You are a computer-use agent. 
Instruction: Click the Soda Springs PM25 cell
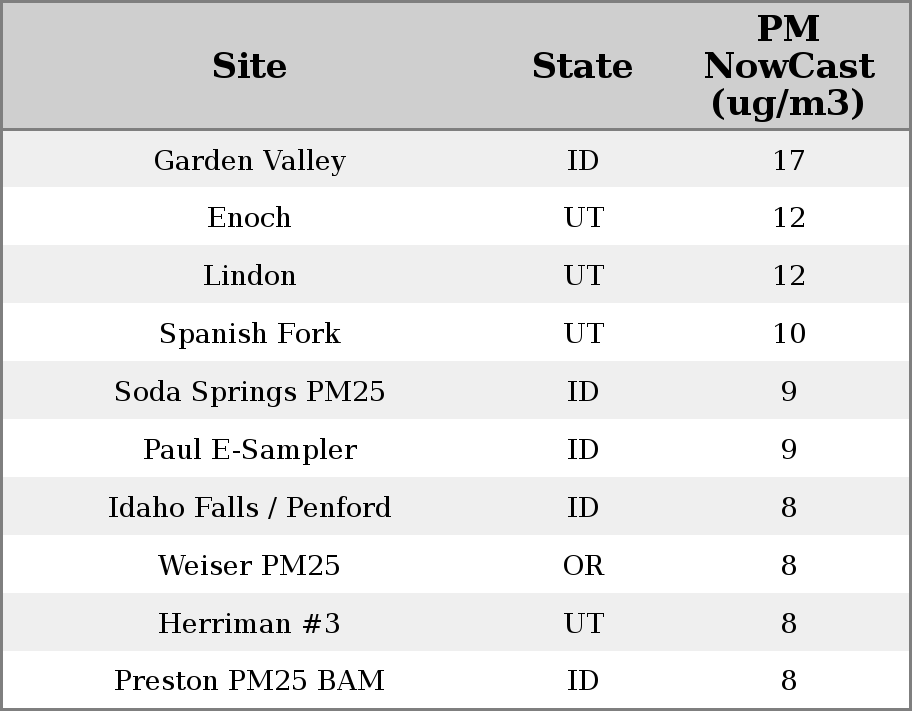[x=249, y=392]
